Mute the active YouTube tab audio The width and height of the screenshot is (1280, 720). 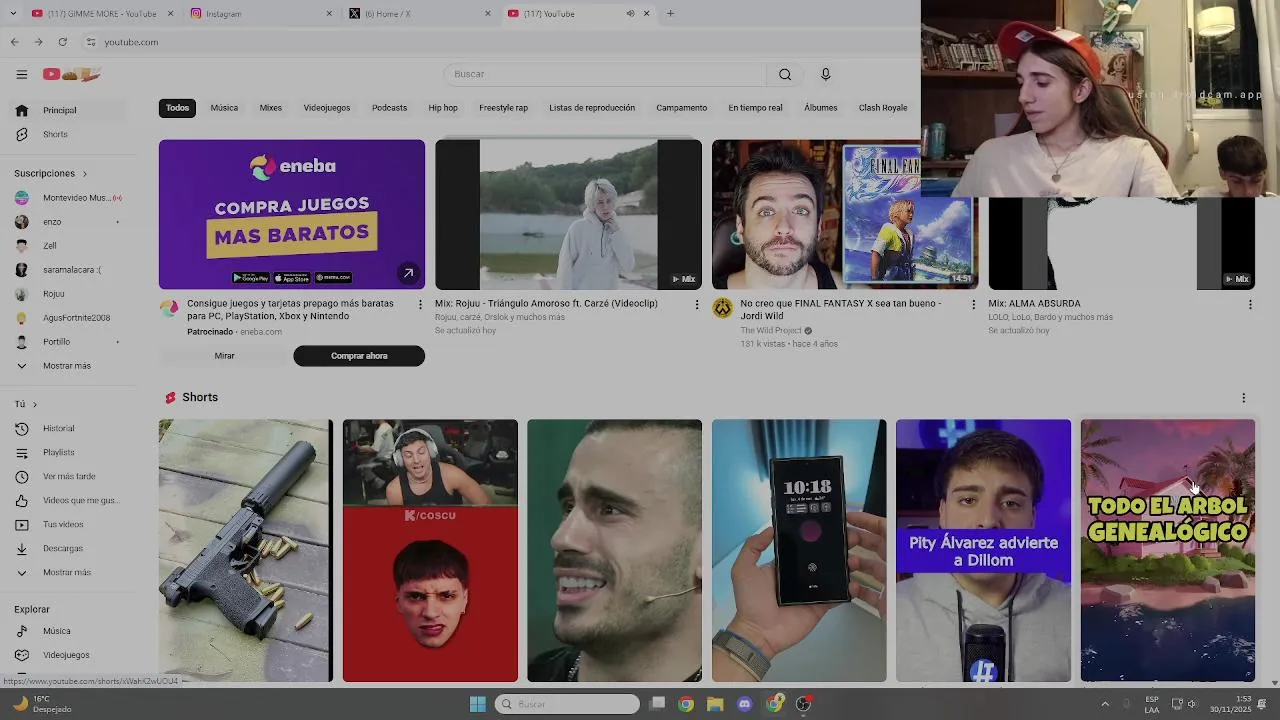pyautogui.click(x=630, y=13)
